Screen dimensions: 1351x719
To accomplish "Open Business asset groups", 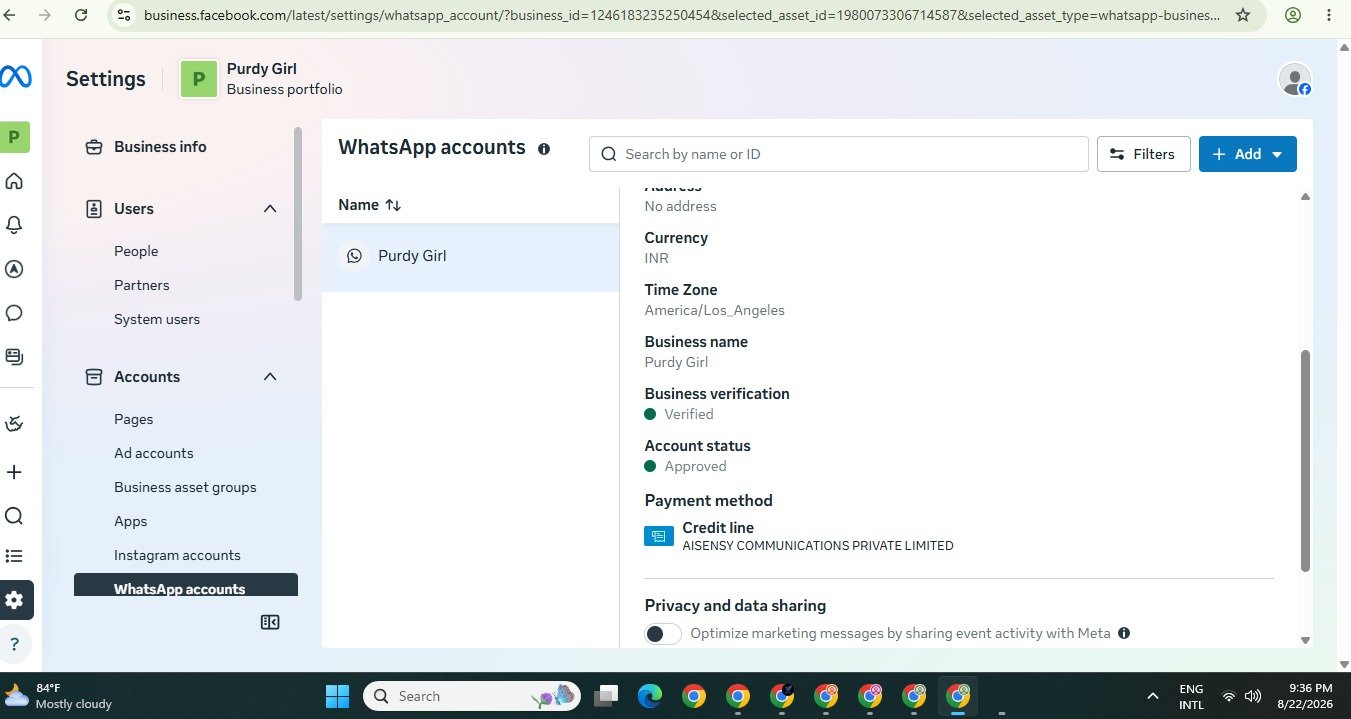I will click(185, 487).
